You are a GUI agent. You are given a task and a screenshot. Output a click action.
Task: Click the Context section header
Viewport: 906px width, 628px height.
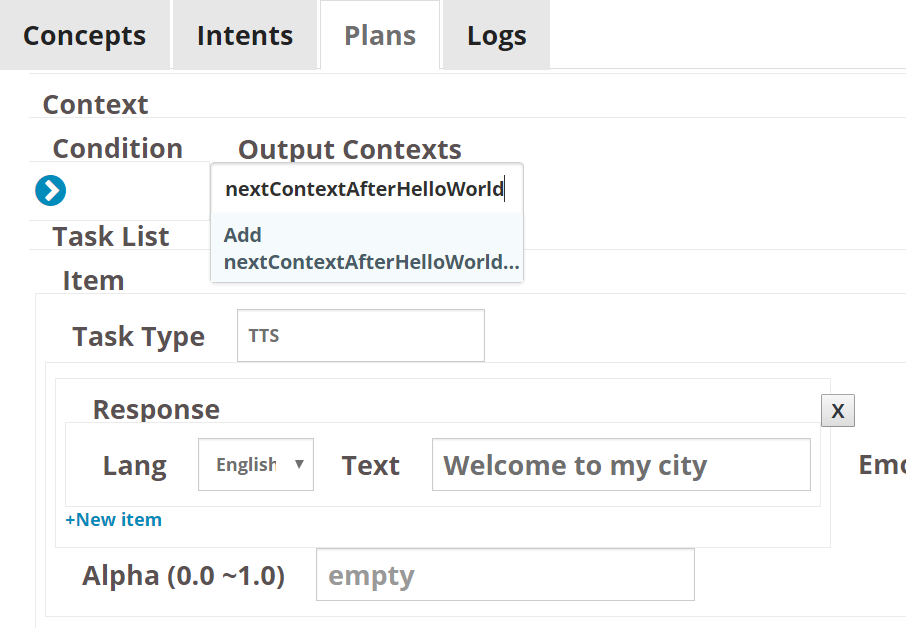tap(95, 105)
